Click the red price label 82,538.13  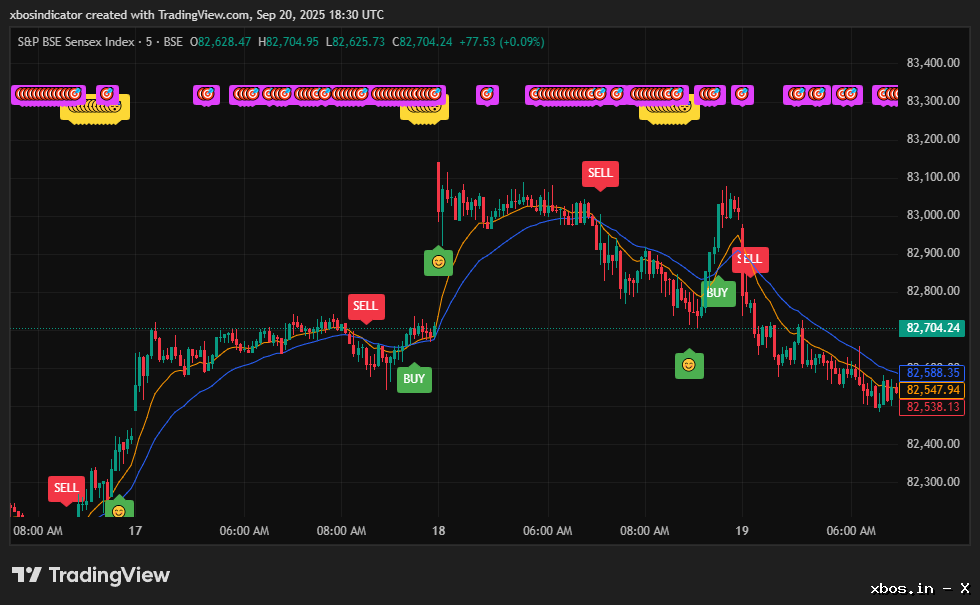tap(932, 407)
